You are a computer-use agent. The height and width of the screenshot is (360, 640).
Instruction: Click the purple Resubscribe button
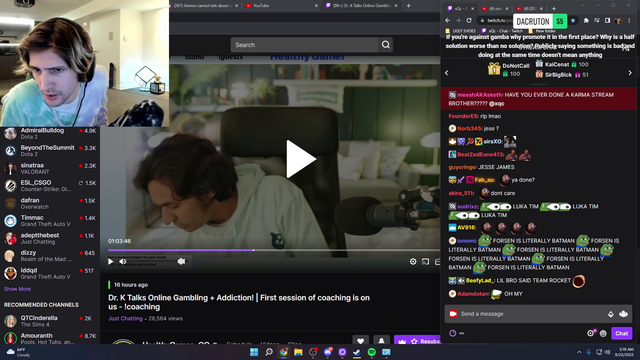[x=417, y=341]
